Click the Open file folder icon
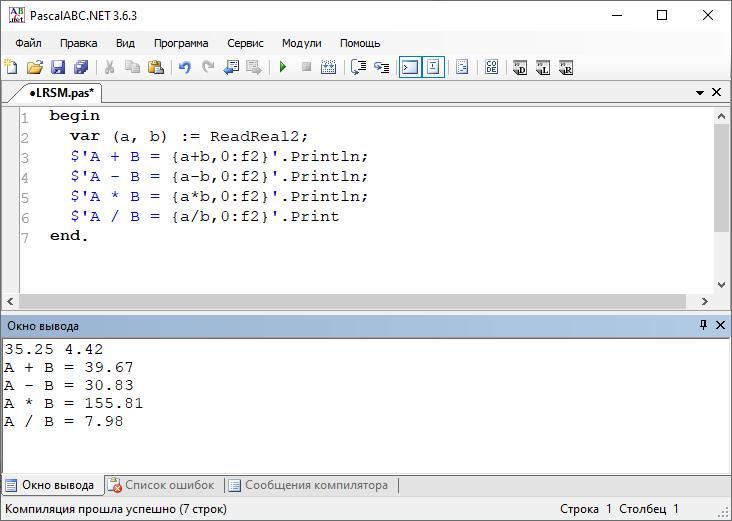The height and width of the screenshot is (521, 732). click(x=35, y=68)
